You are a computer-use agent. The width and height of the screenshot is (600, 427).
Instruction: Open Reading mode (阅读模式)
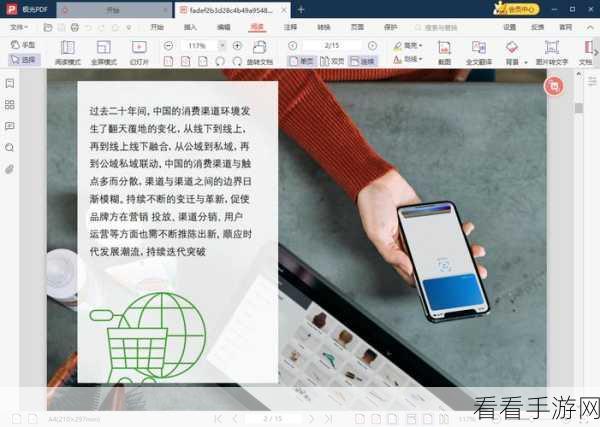coord(68,52)
